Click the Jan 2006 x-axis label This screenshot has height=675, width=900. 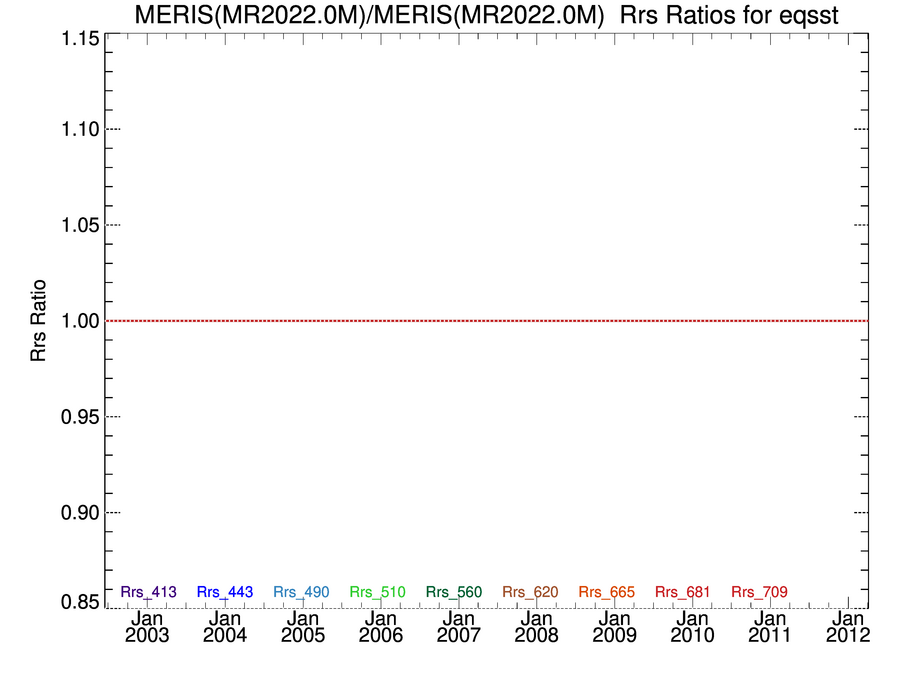(x=381, y=627)
